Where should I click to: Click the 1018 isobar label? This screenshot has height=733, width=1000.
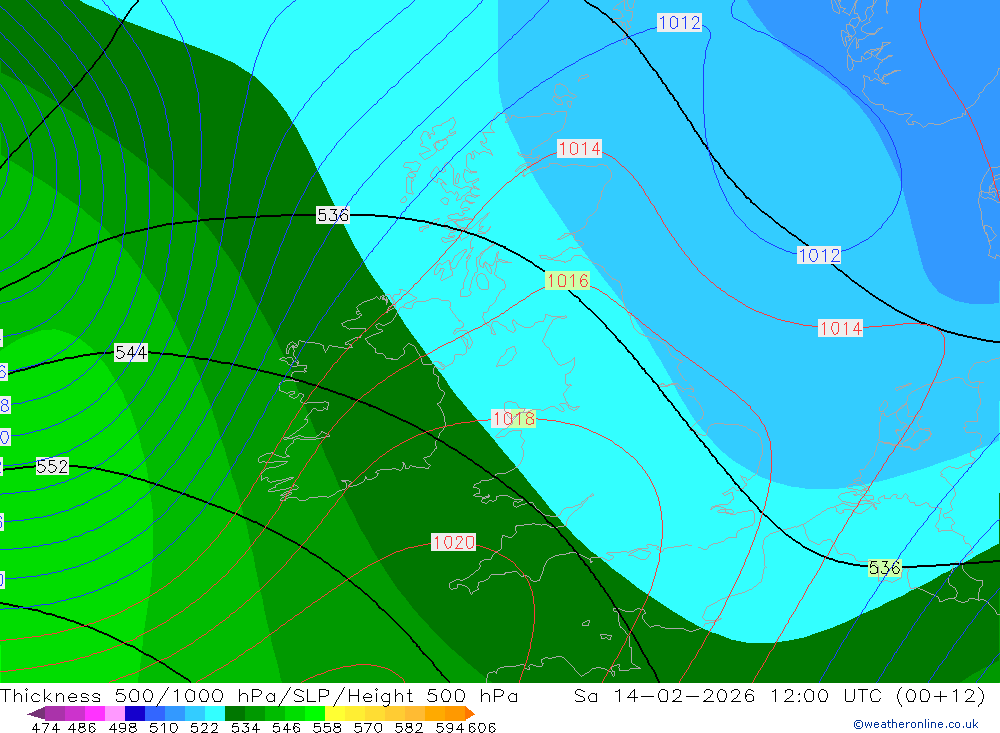[513, 418]
